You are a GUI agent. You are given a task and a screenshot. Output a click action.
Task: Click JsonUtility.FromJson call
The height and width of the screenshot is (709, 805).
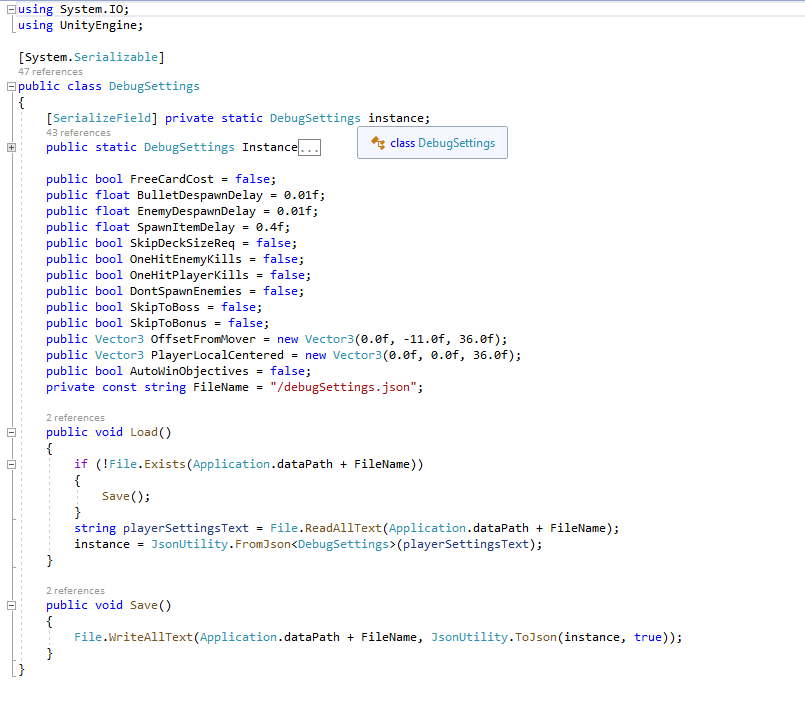pyautogui.click(x=221, y=544)
